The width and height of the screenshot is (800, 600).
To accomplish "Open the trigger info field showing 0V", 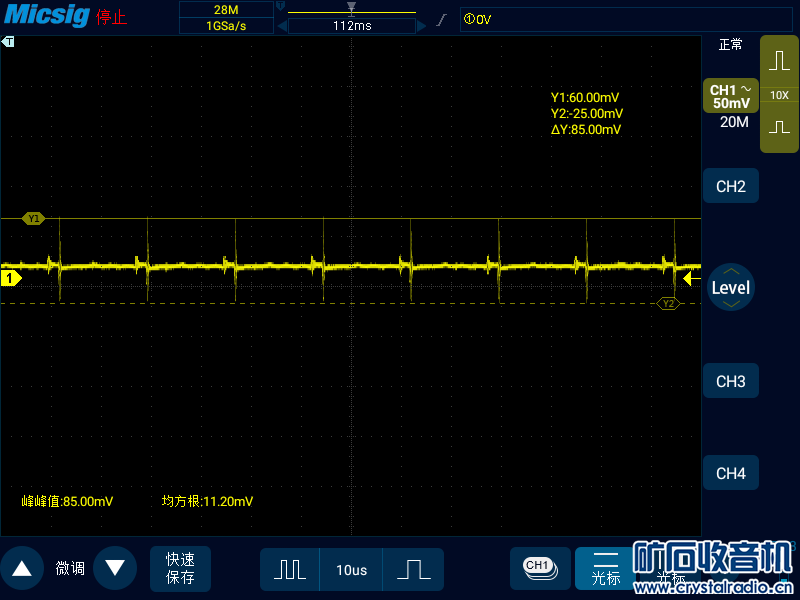I will [626, 19].
